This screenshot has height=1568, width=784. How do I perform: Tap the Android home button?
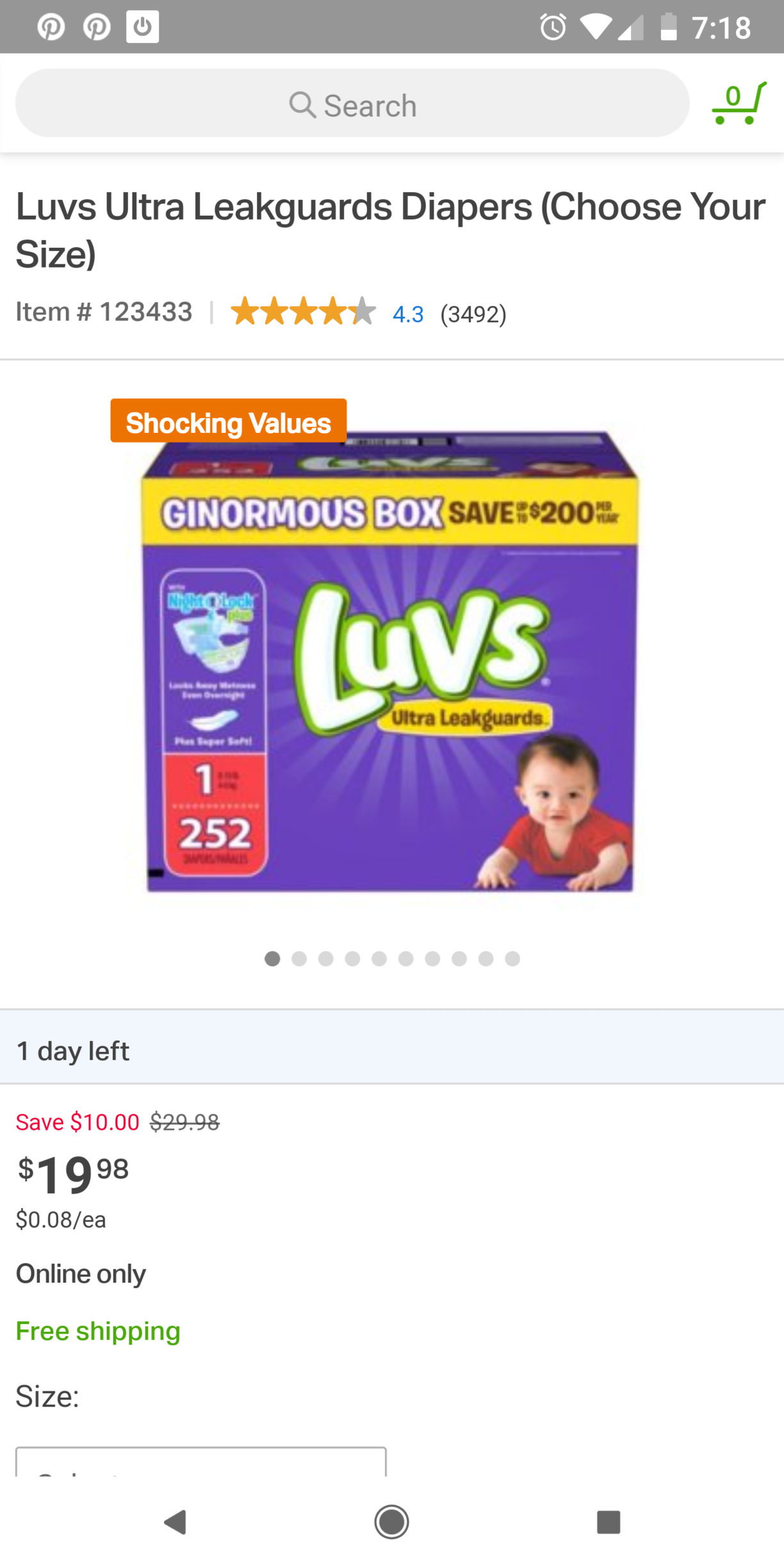(391, 1522)
